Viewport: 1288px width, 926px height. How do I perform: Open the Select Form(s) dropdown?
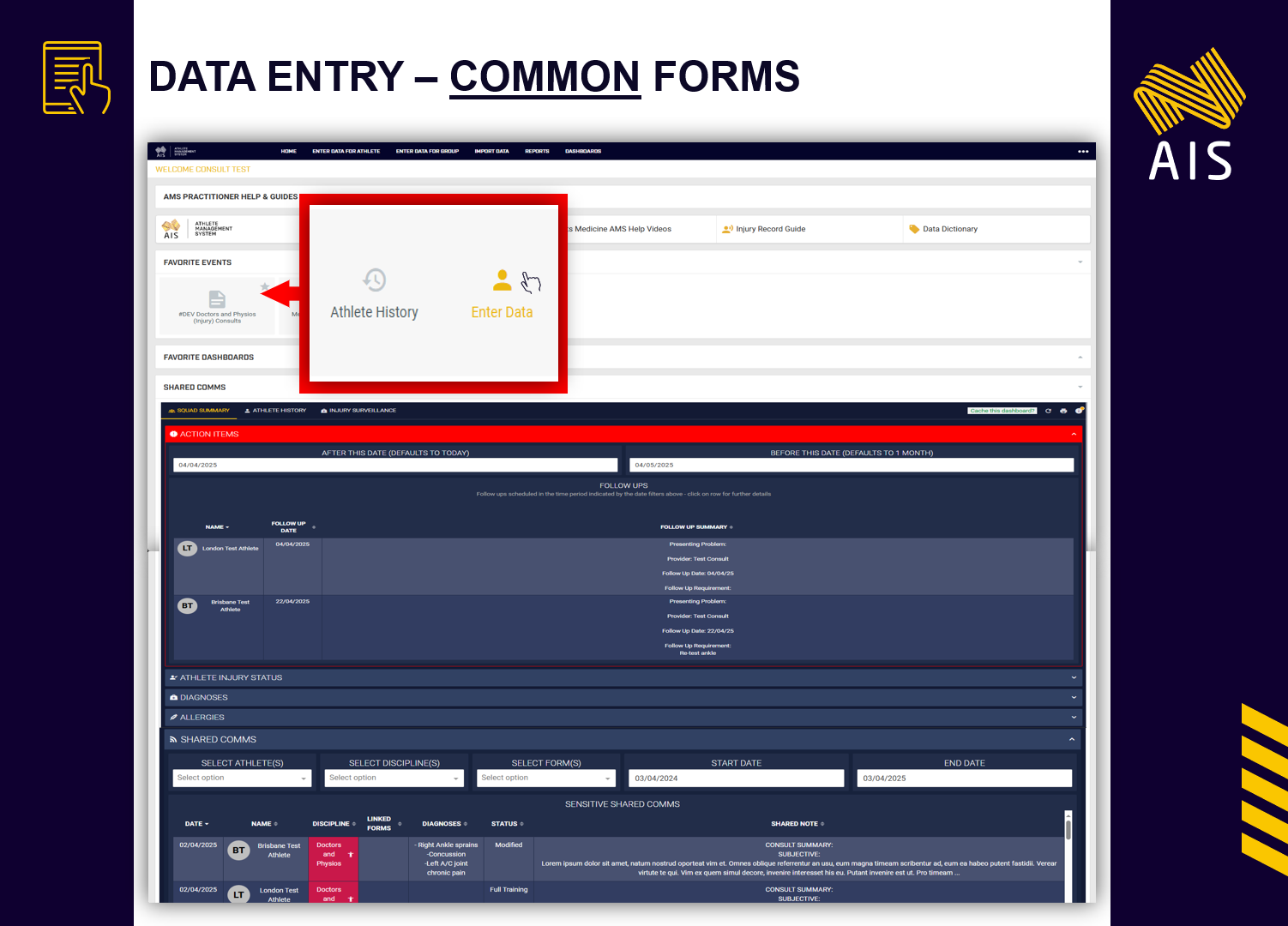[x=546, y=778]
